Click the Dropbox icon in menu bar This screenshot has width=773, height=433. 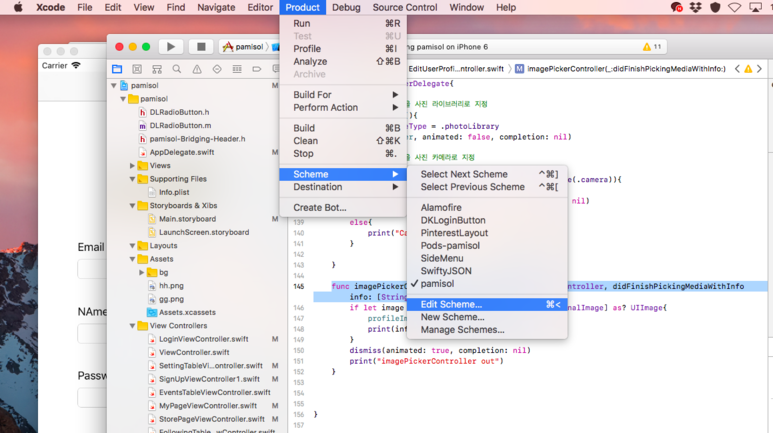(x=695, y=7)
